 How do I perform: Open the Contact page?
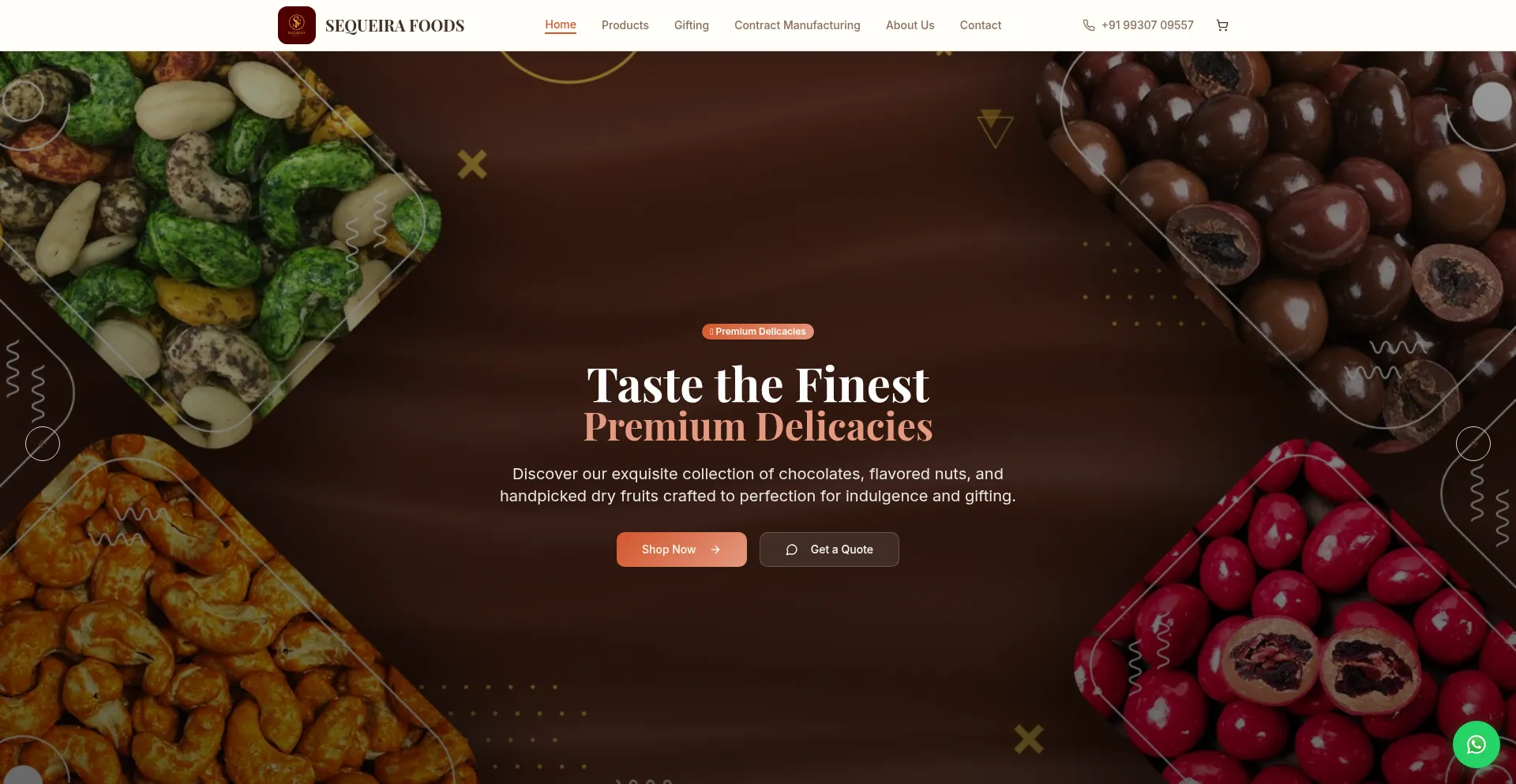pyautogui.click(x=981, y=25)
